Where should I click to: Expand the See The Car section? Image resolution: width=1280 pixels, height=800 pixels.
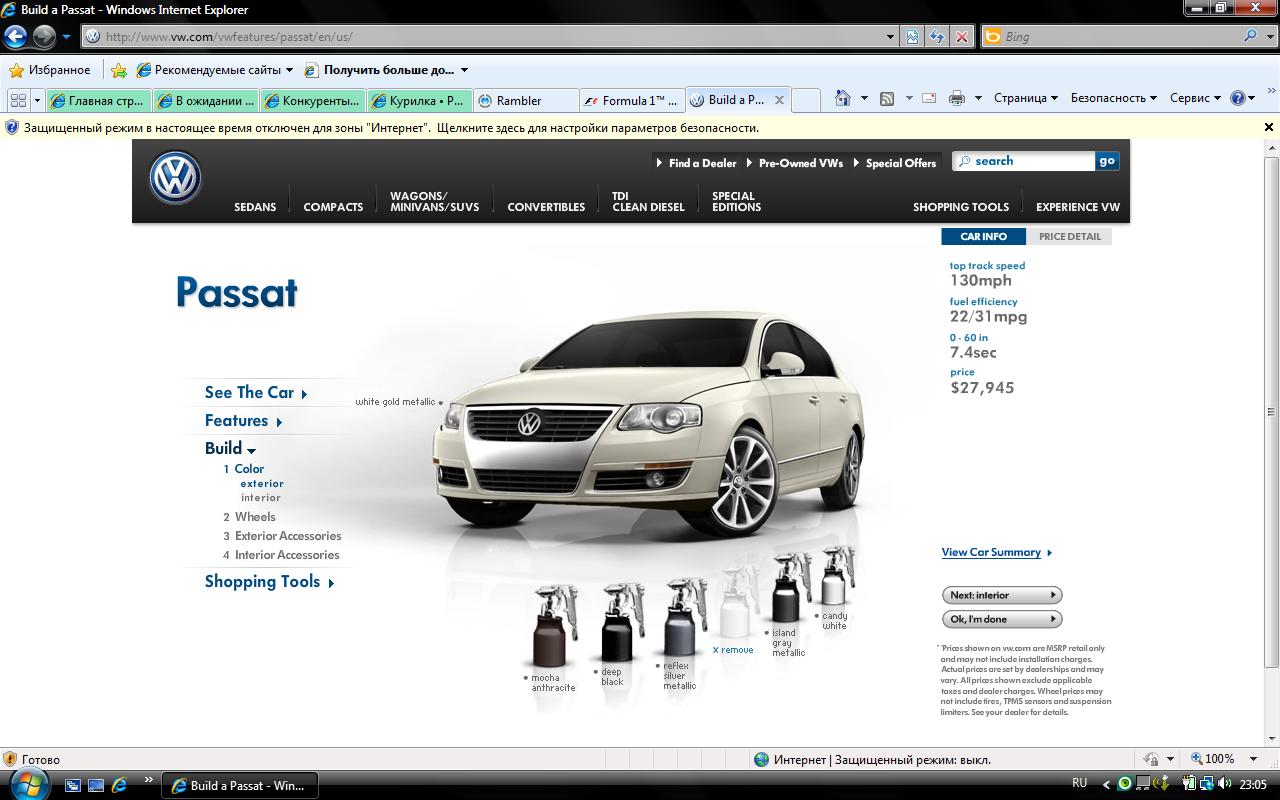click(255, 393)
